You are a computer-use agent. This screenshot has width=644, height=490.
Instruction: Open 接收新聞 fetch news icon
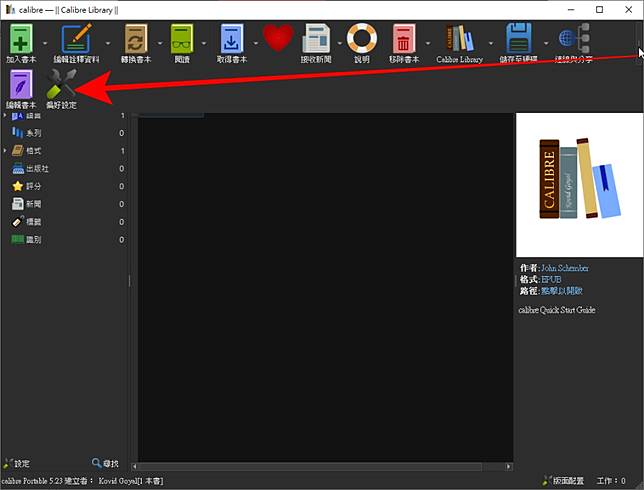coord(316,39)
